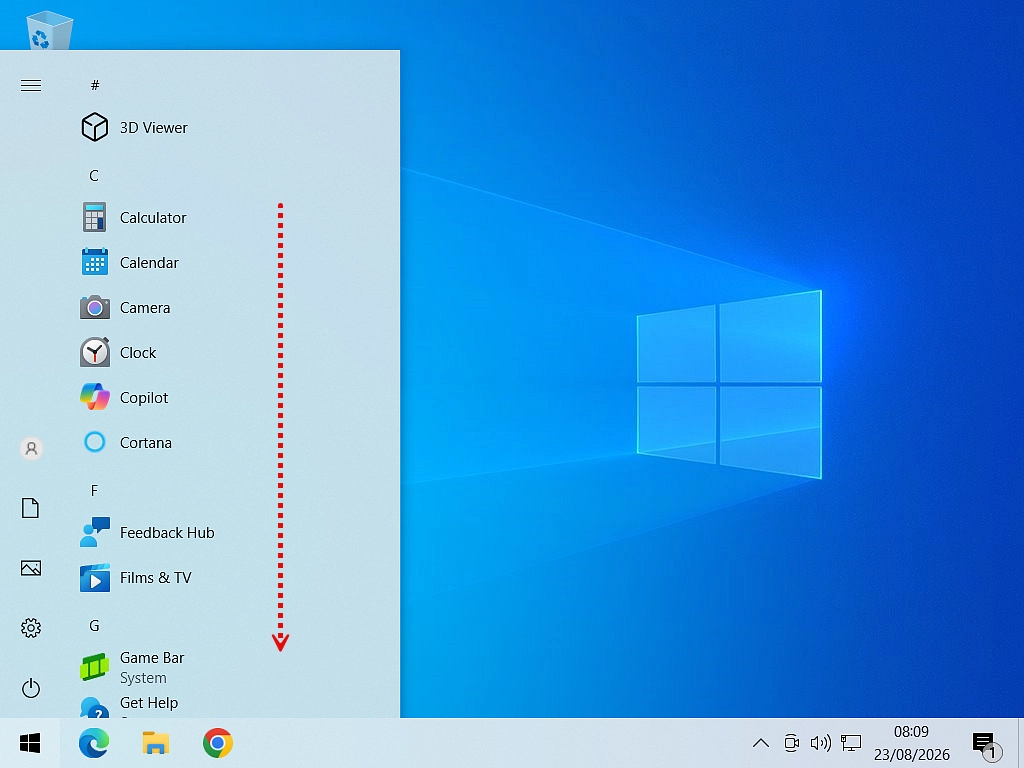The height and width of the screenshot is (768, 1024).
Task: Open the Recycle Bin desktop icon
Action: point(49,30)
